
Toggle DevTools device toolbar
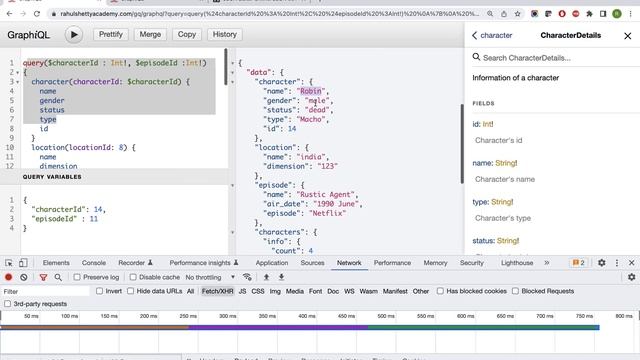coord(23,263)
